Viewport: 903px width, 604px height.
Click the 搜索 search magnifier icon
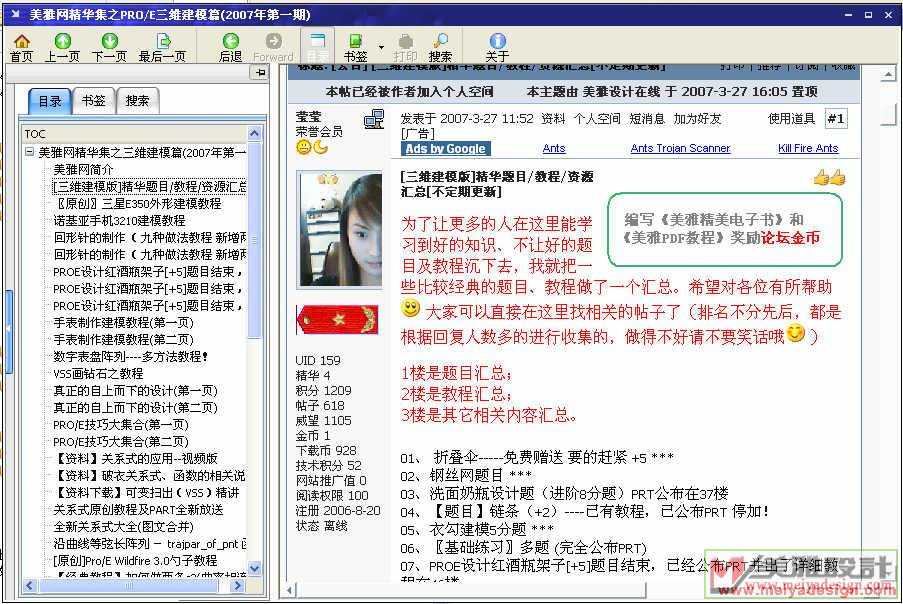pos(441,47)
